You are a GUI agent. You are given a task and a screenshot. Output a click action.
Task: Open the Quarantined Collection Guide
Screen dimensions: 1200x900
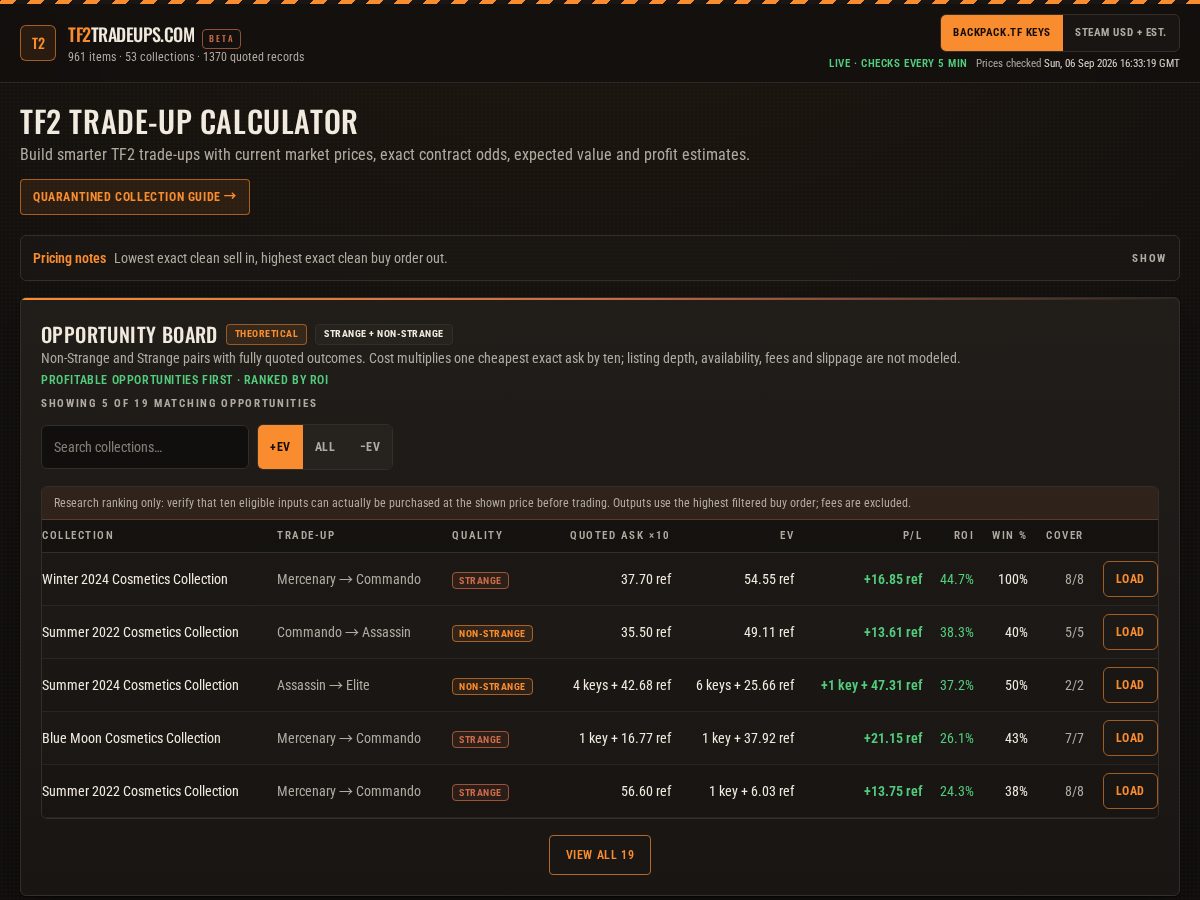click(x=135, y=197)
